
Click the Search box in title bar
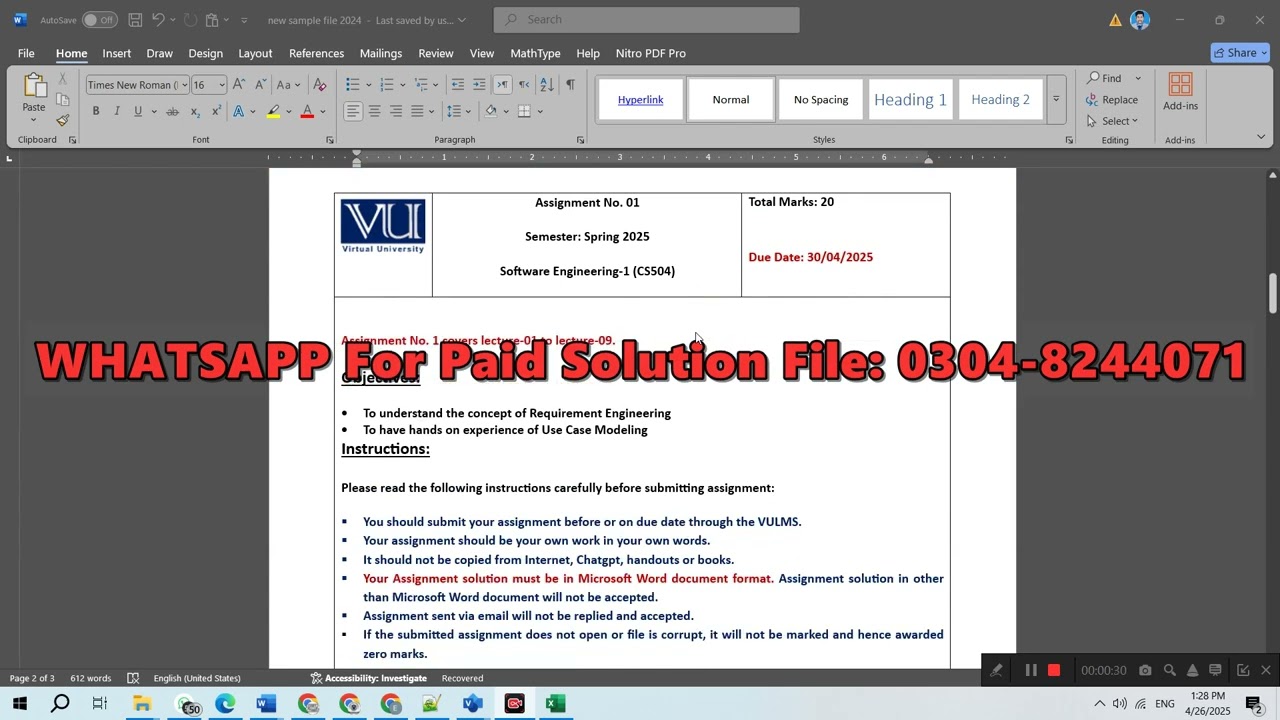(x=647, y=20)
